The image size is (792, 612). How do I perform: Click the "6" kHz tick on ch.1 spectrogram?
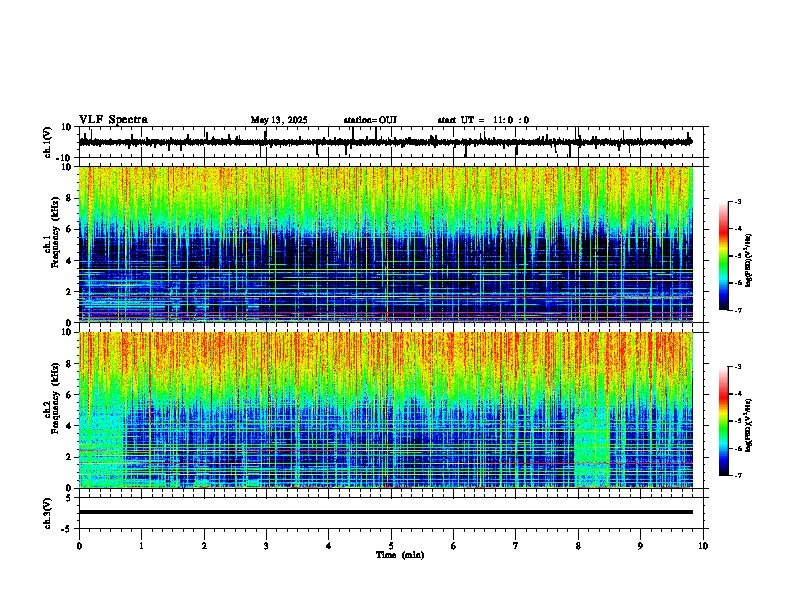(70, 229)
